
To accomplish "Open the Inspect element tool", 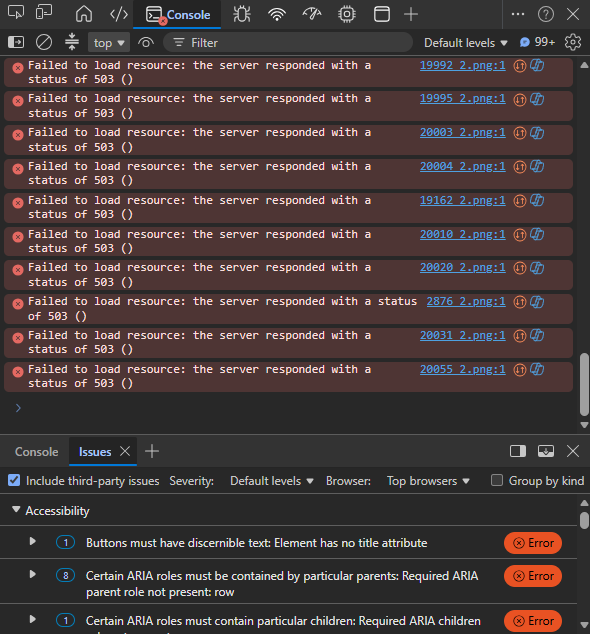I will pos(16,13).
